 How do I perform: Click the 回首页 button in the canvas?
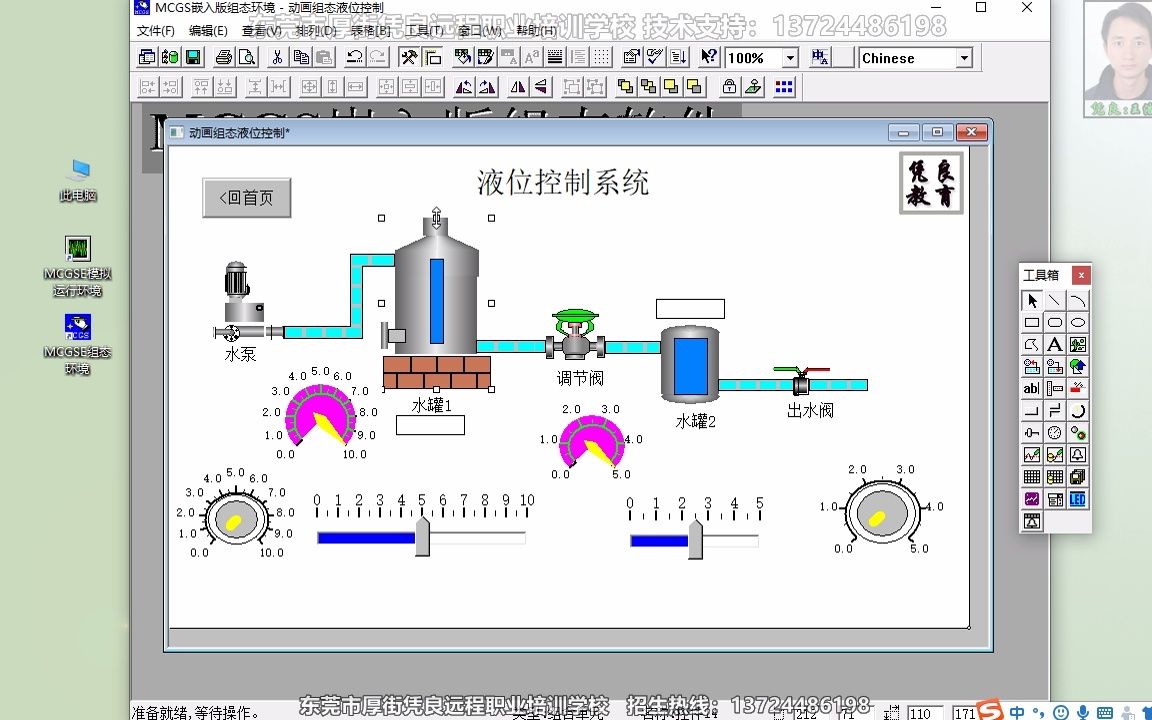coord(246,198)
